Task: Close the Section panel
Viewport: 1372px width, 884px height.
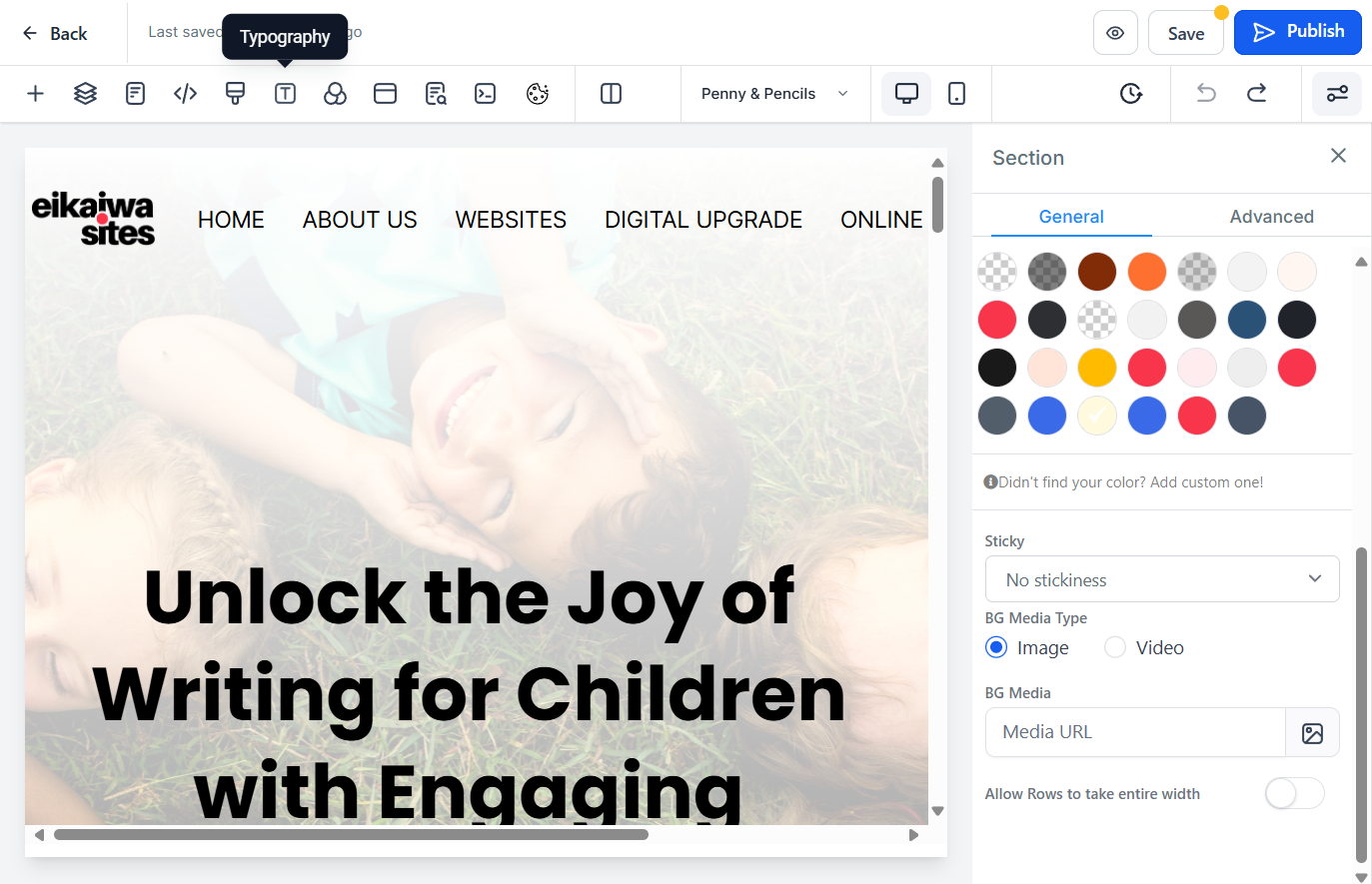Action: [1338, 156]
